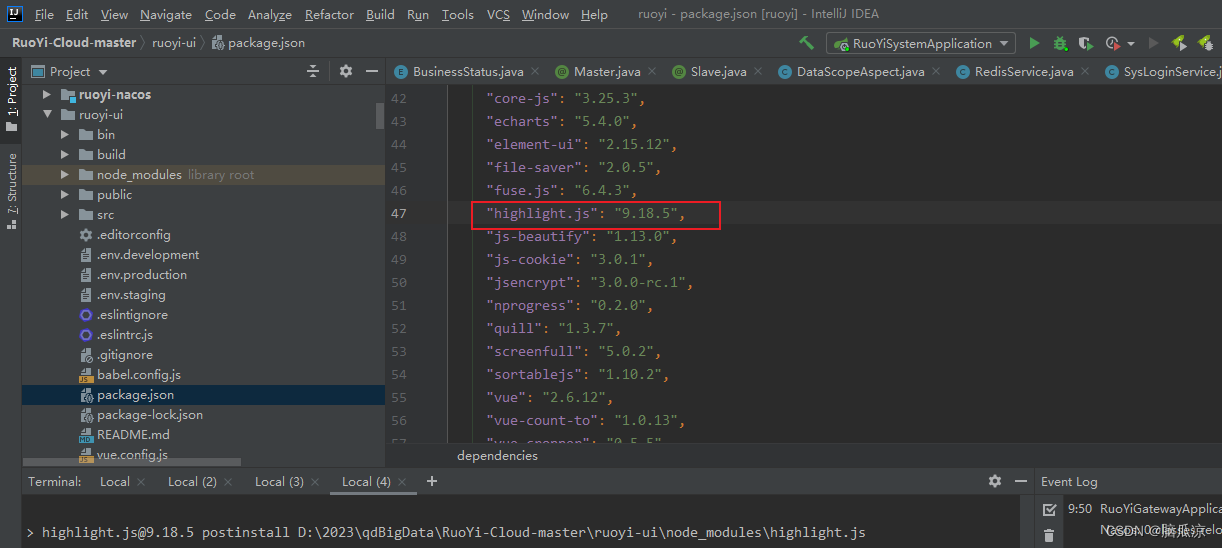The image size is (1222, 548).
Task: Switch to Local (3) terminal tab
Action: point(279,481)
